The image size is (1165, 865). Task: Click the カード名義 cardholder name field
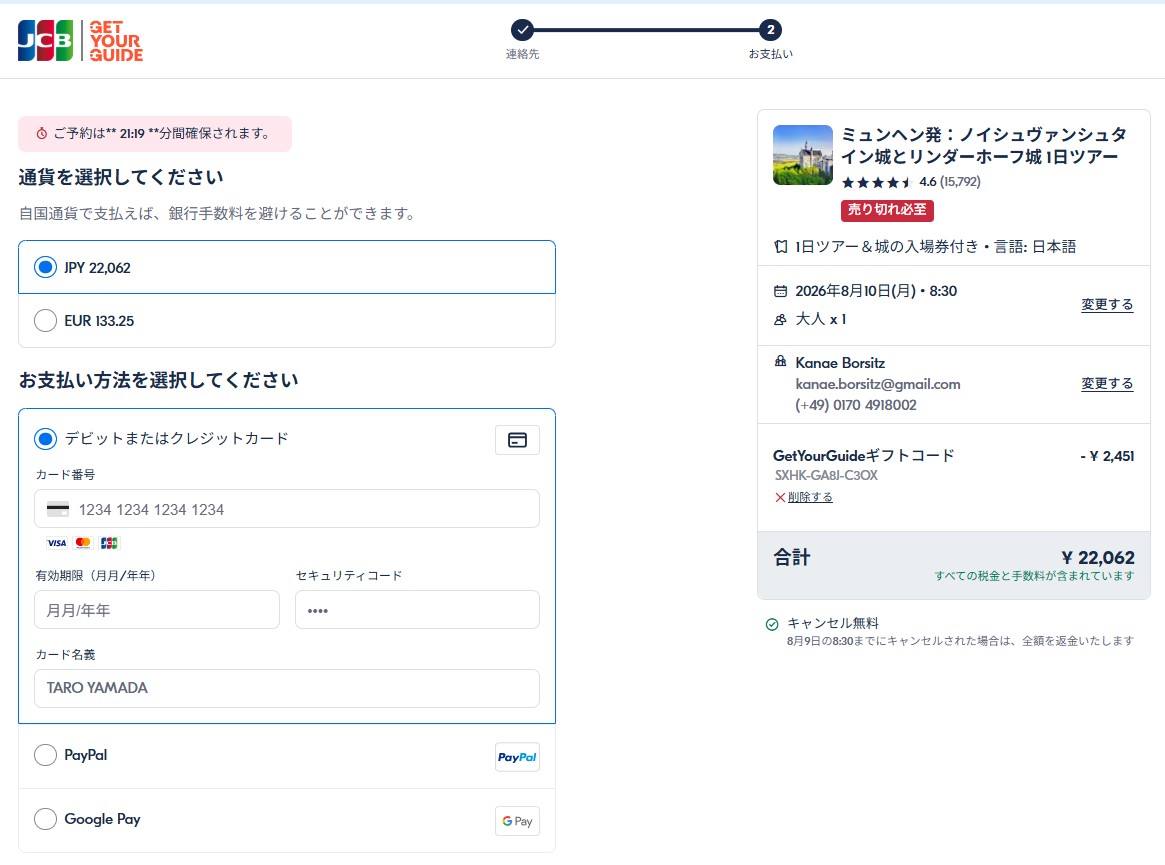287,688
